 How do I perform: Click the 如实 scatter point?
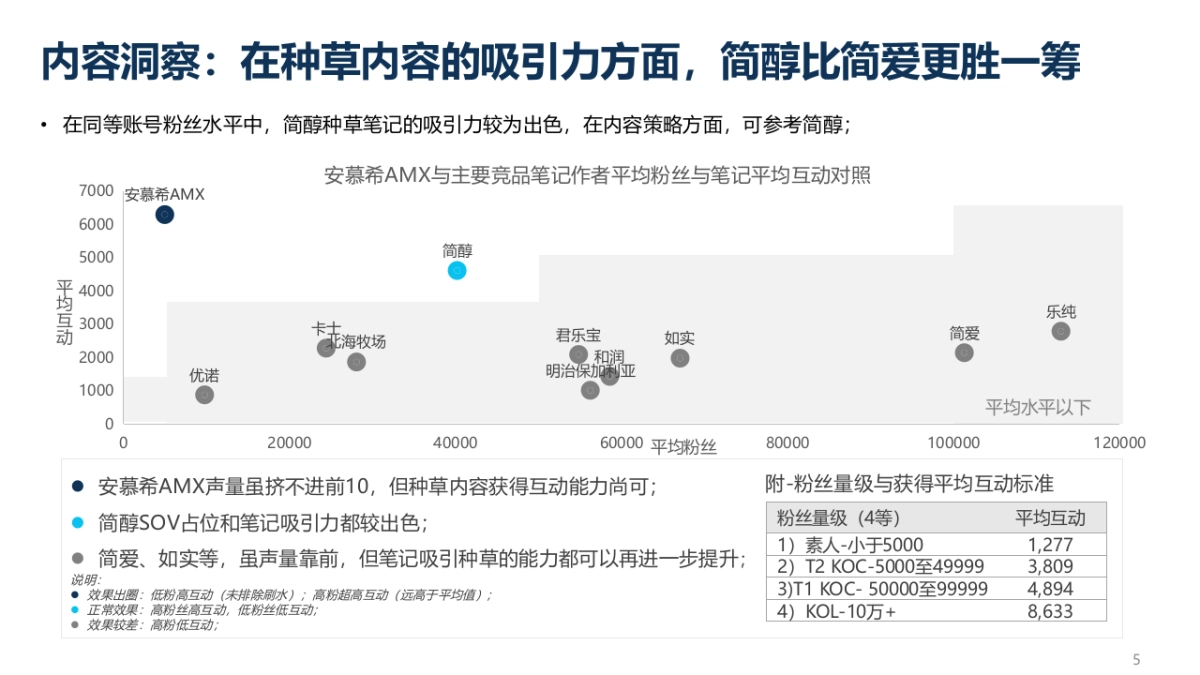680,359
